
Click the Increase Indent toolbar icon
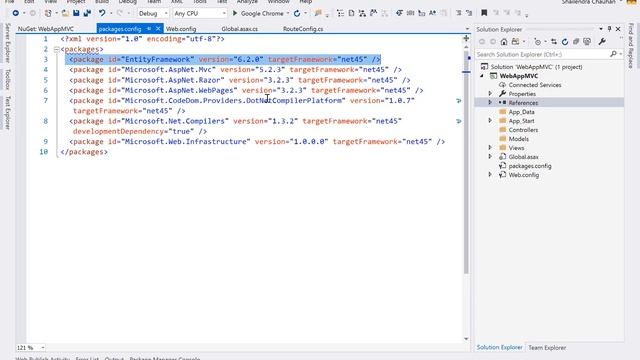(469, 13)
